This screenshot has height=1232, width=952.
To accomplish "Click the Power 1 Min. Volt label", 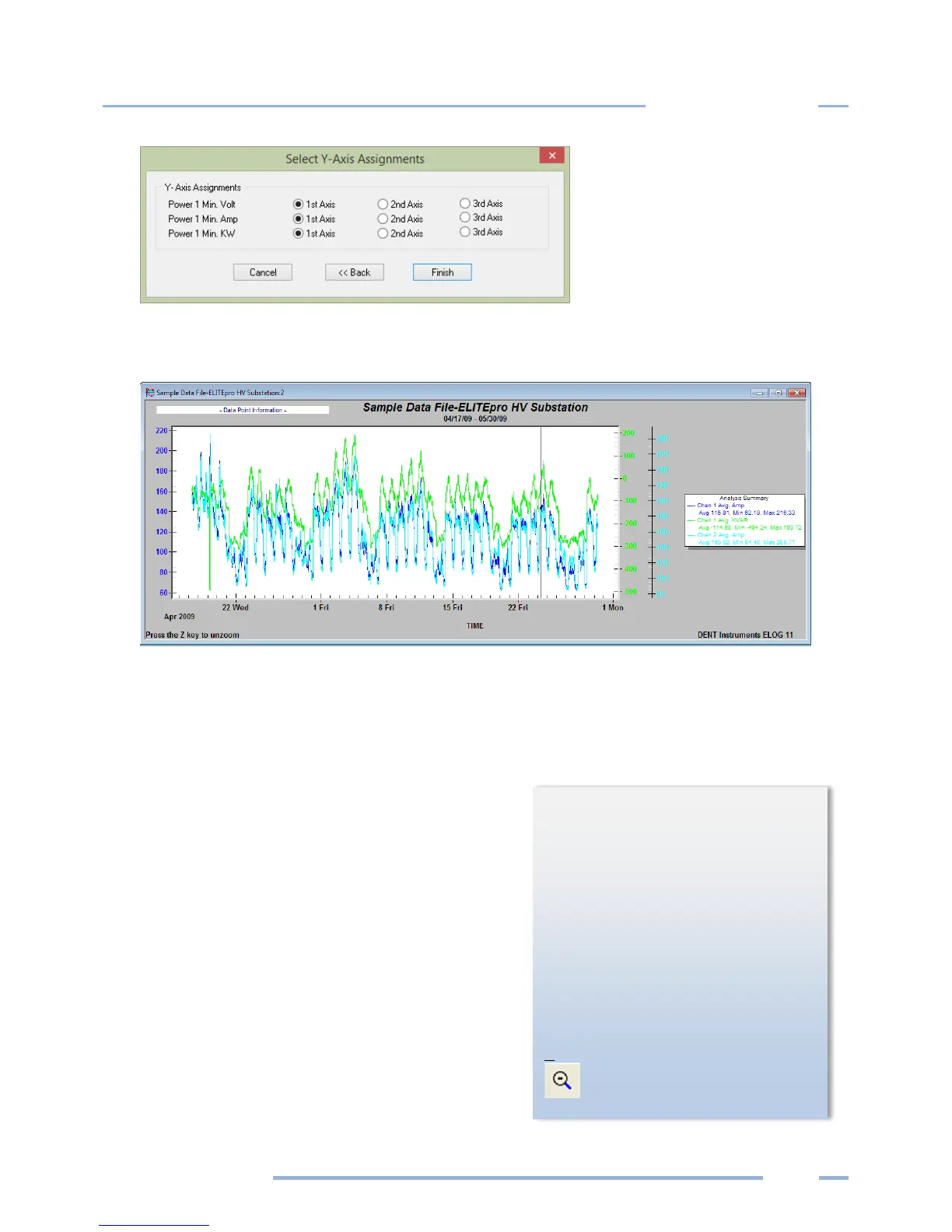I will [201, 205].
